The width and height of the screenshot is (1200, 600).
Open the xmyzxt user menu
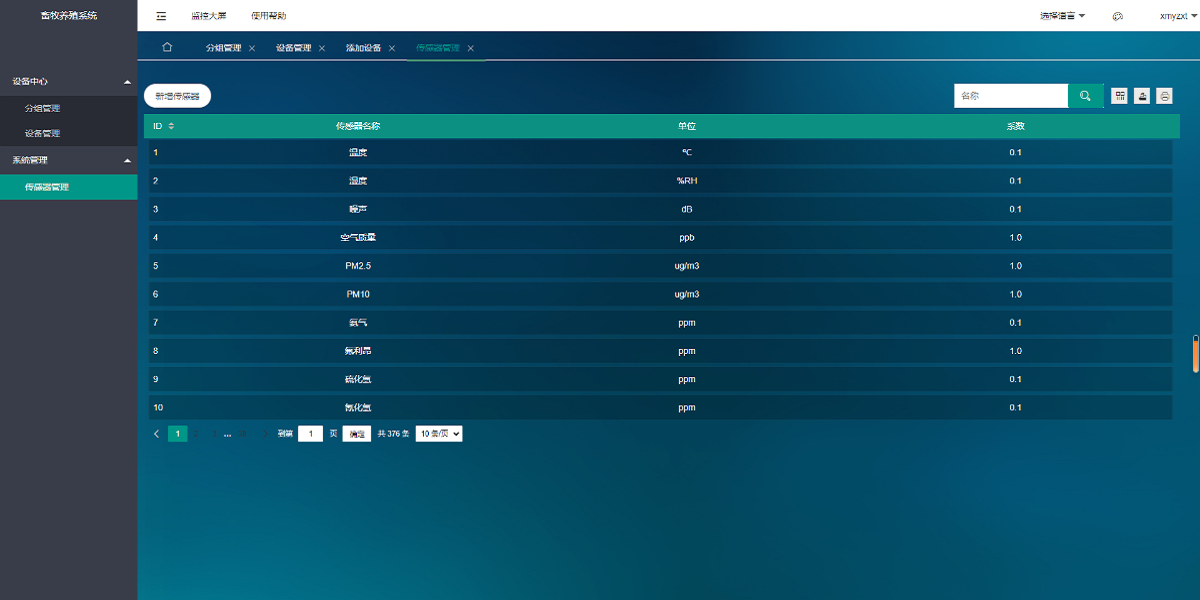pyautogui.click(x=1176, y=16)
